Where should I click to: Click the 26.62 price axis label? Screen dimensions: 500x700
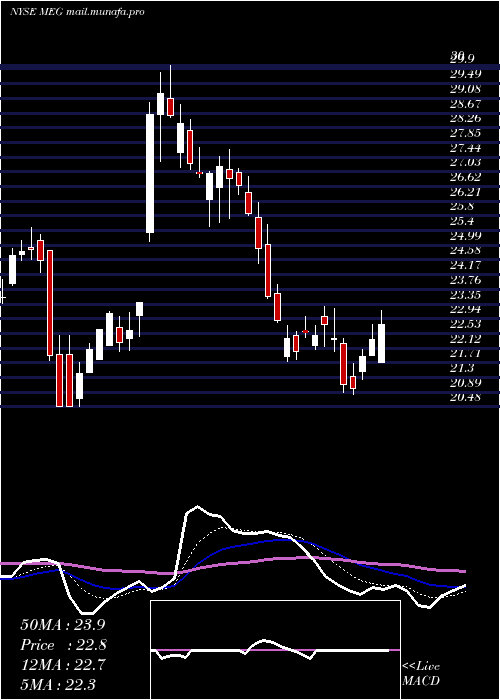tap(466, 177)
